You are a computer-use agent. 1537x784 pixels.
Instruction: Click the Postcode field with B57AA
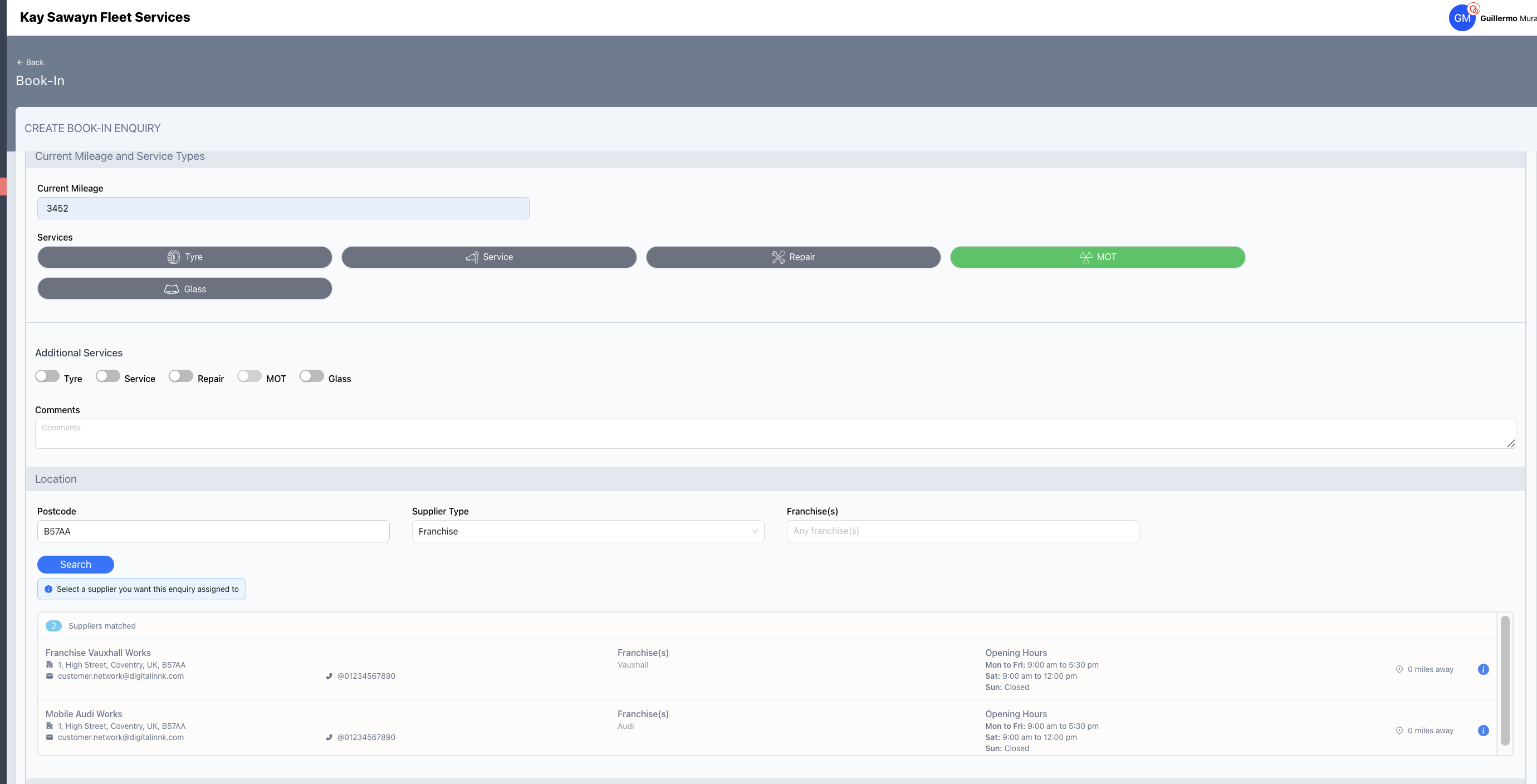pyautogui.click(x=213, y=531)
